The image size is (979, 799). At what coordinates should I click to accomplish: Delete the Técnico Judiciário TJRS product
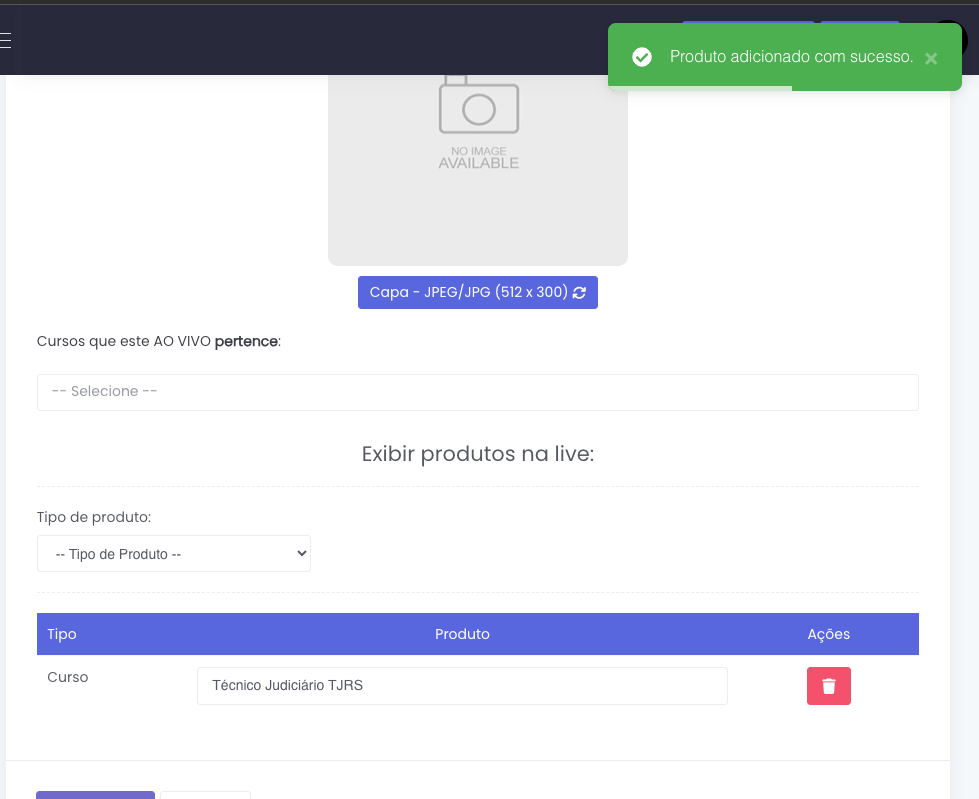828,686
